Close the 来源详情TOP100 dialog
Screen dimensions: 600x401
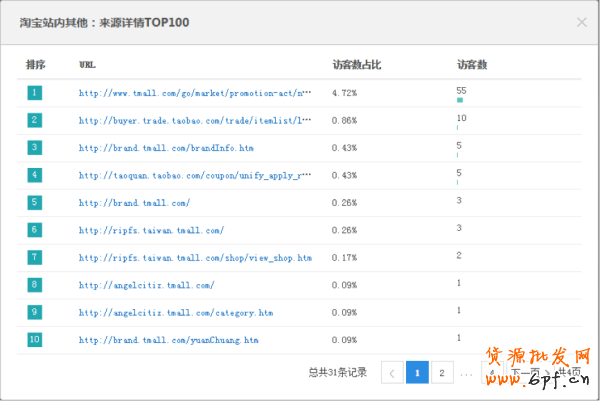click(x=581, y=21)
